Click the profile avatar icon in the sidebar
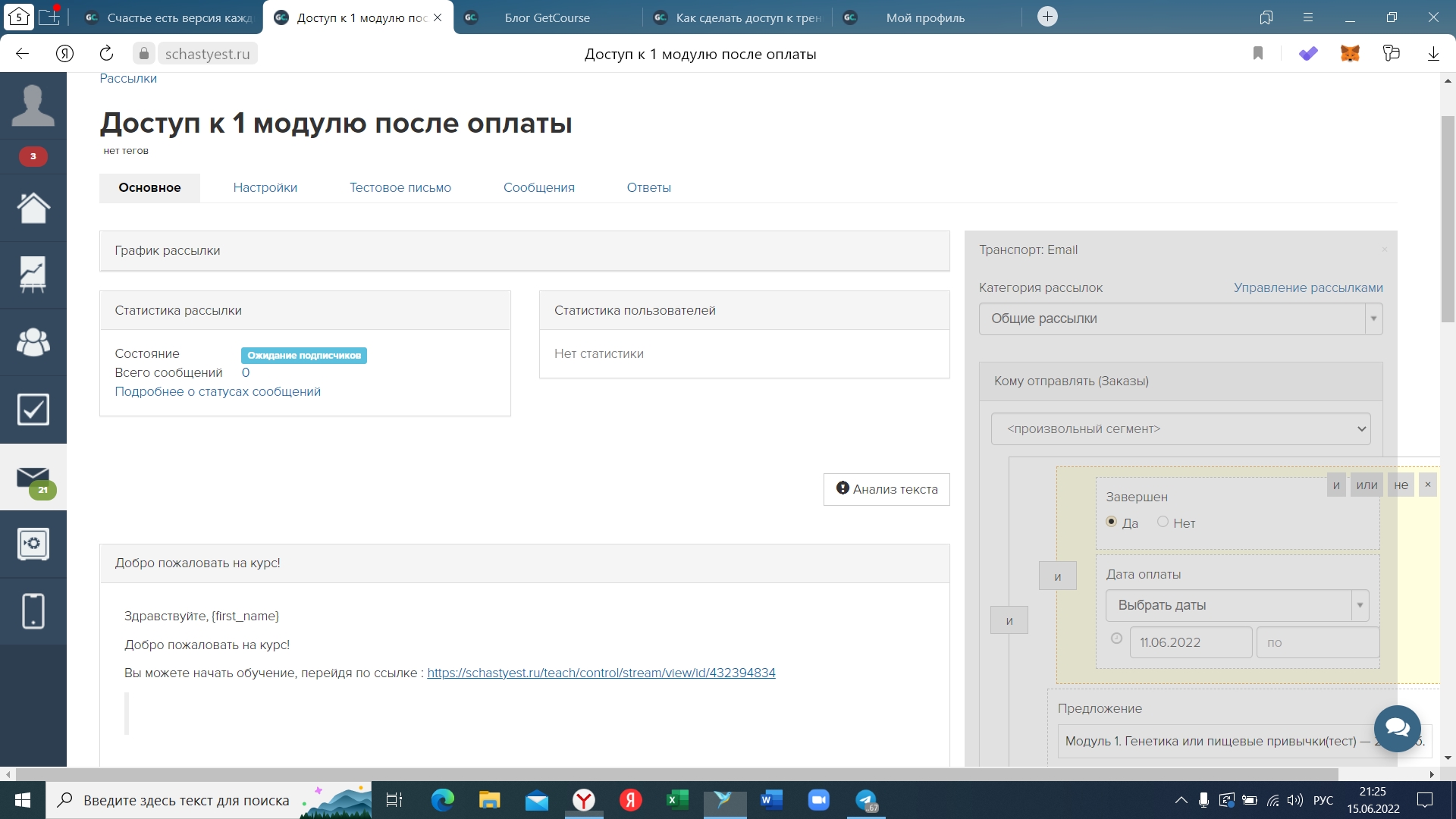The image size is (1456, 819). pyautogui.click(x=33, y=105)
